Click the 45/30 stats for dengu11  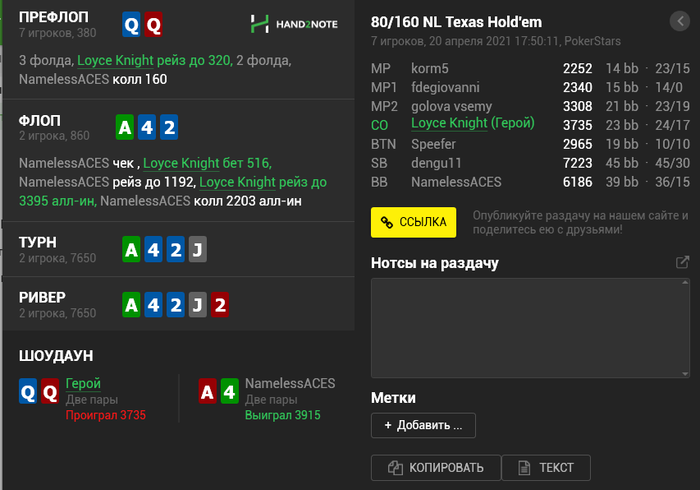click(x=672, y=163)
